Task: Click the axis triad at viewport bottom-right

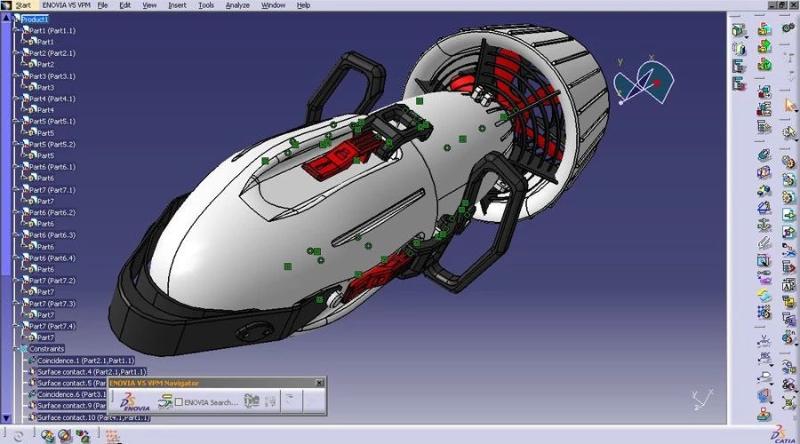Action: click(703, 400)
